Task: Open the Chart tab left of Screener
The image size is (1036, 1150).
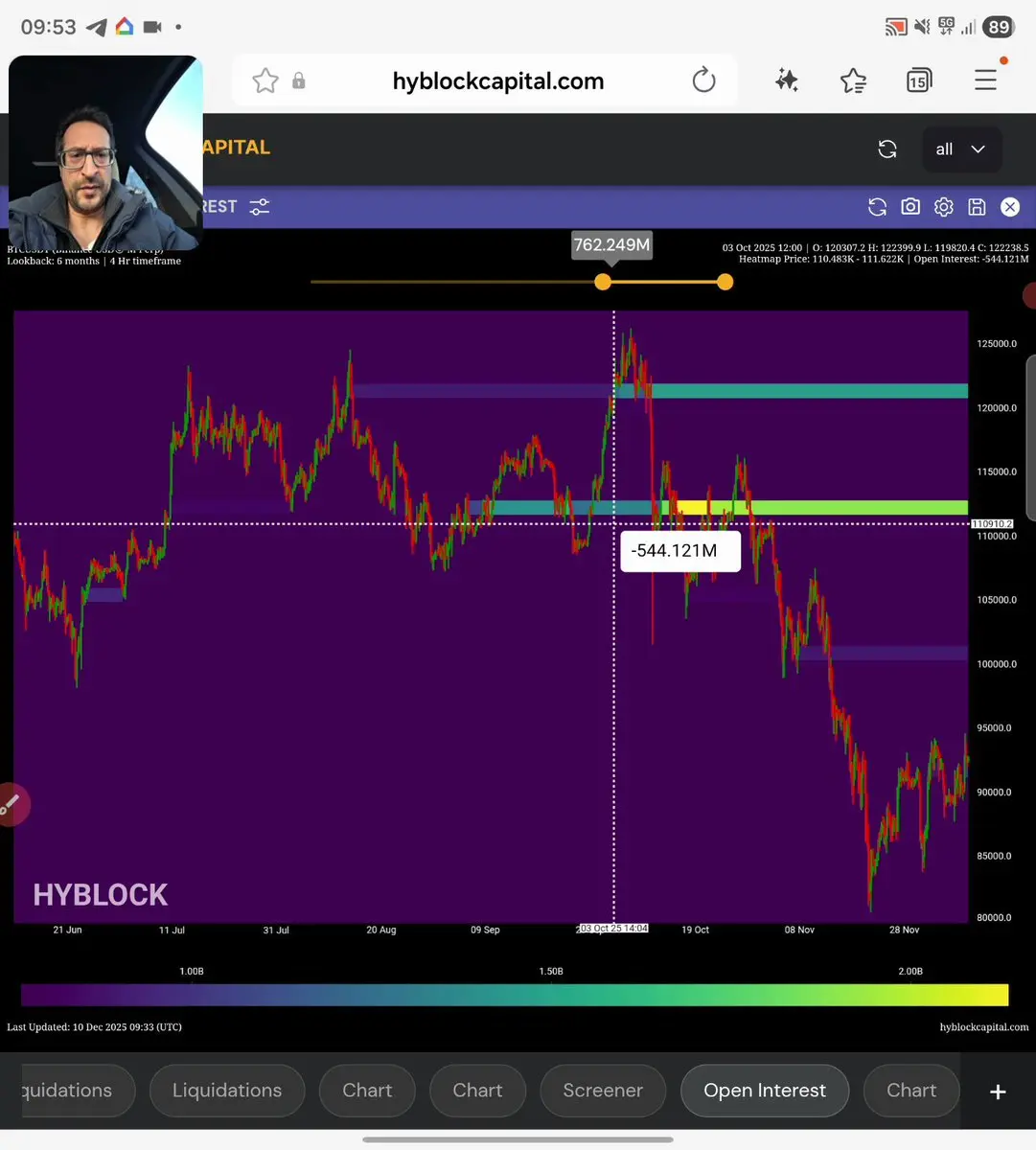Action: click(x=477, y=1091)
